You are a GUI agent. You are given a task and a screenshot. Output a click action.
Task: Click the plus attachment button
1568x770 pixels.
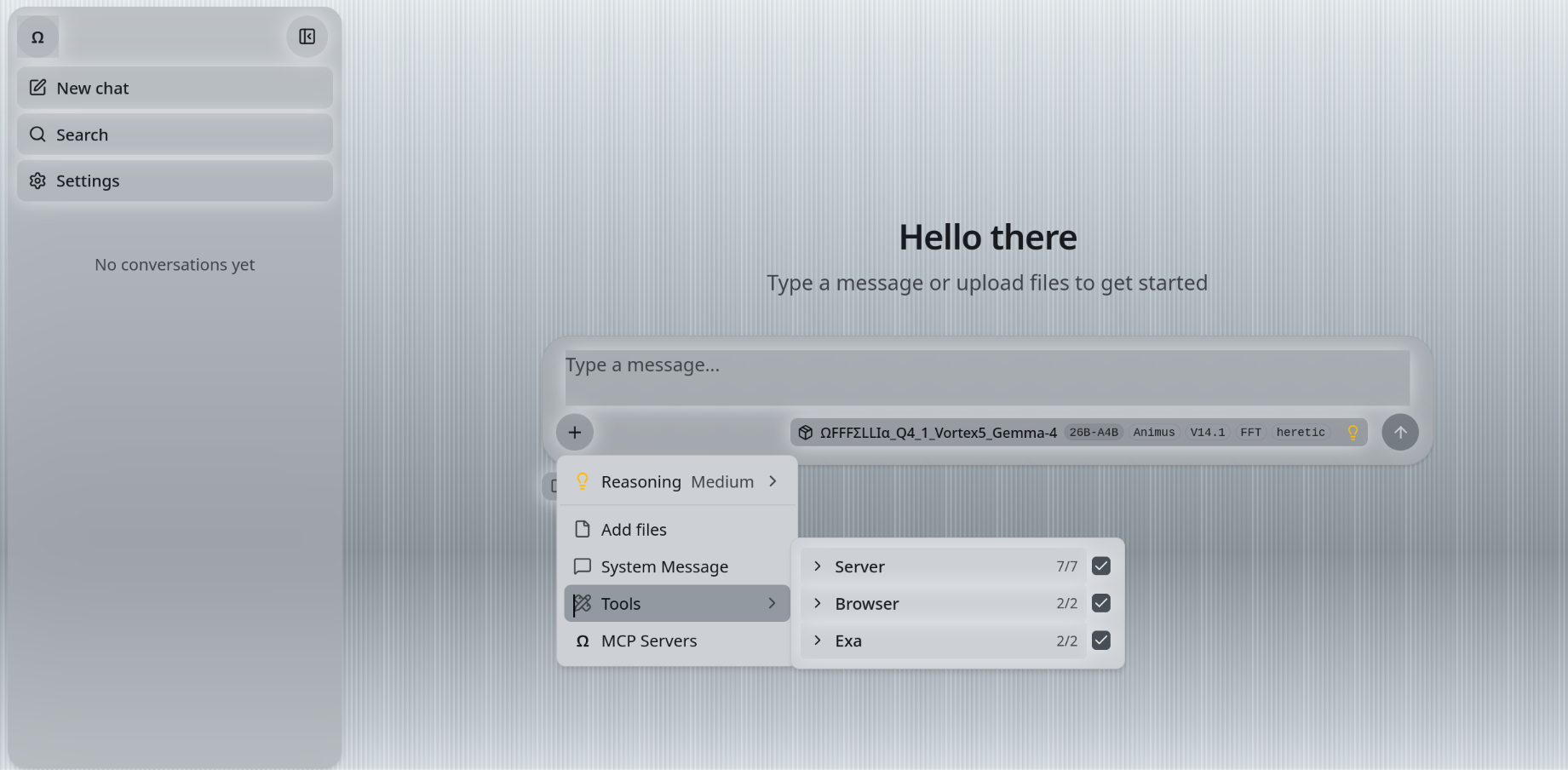point(575,432)
